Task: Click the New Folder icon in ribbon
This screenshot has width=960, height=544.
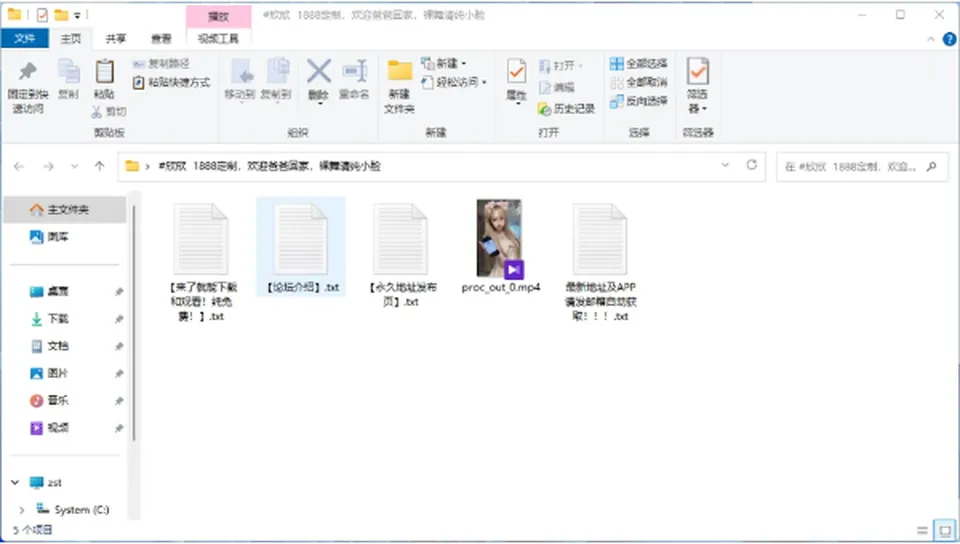Action: point(400,72)
